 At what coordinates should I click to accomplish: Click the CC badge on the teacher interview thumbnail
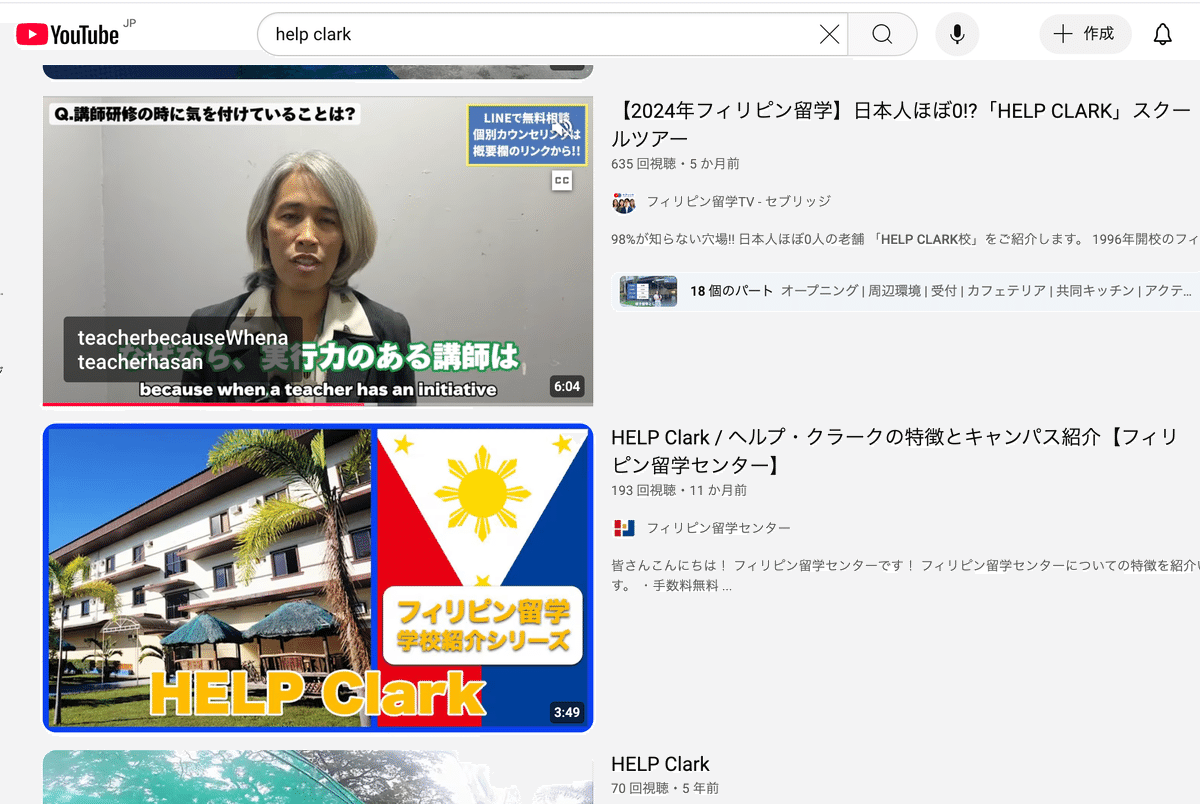562,180
